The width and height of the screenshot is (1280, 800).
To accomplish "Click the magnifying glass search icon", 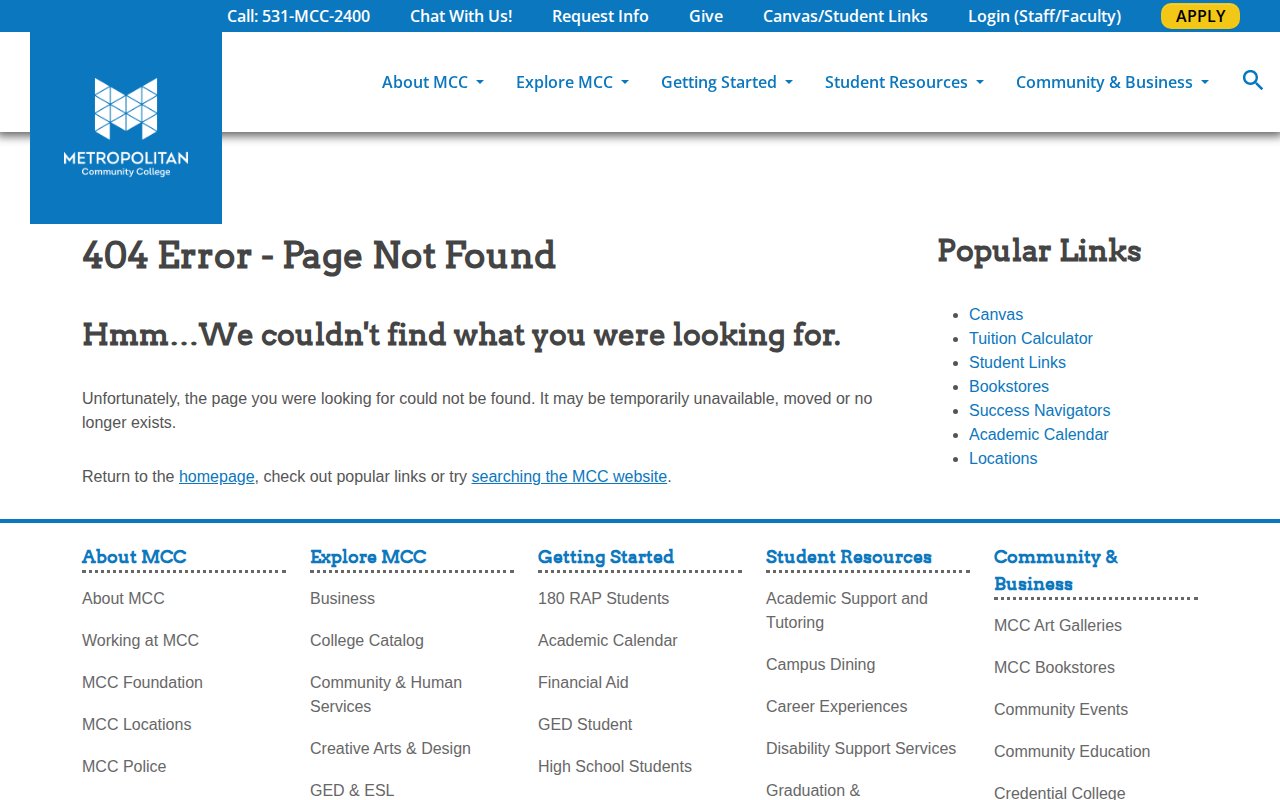I will (x=1252, y=80).
